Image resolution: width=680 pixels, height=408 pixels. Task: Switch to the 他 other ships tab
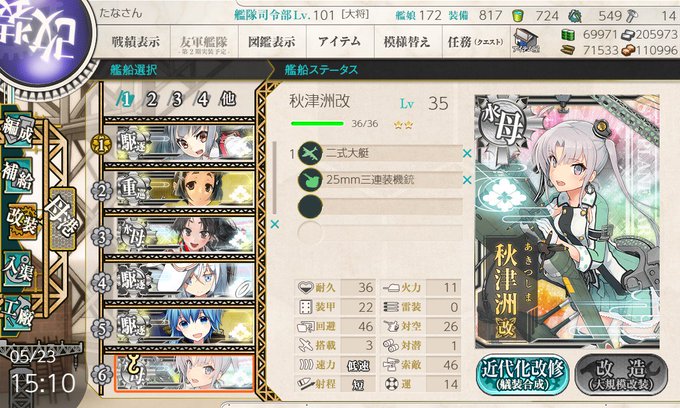228,99
